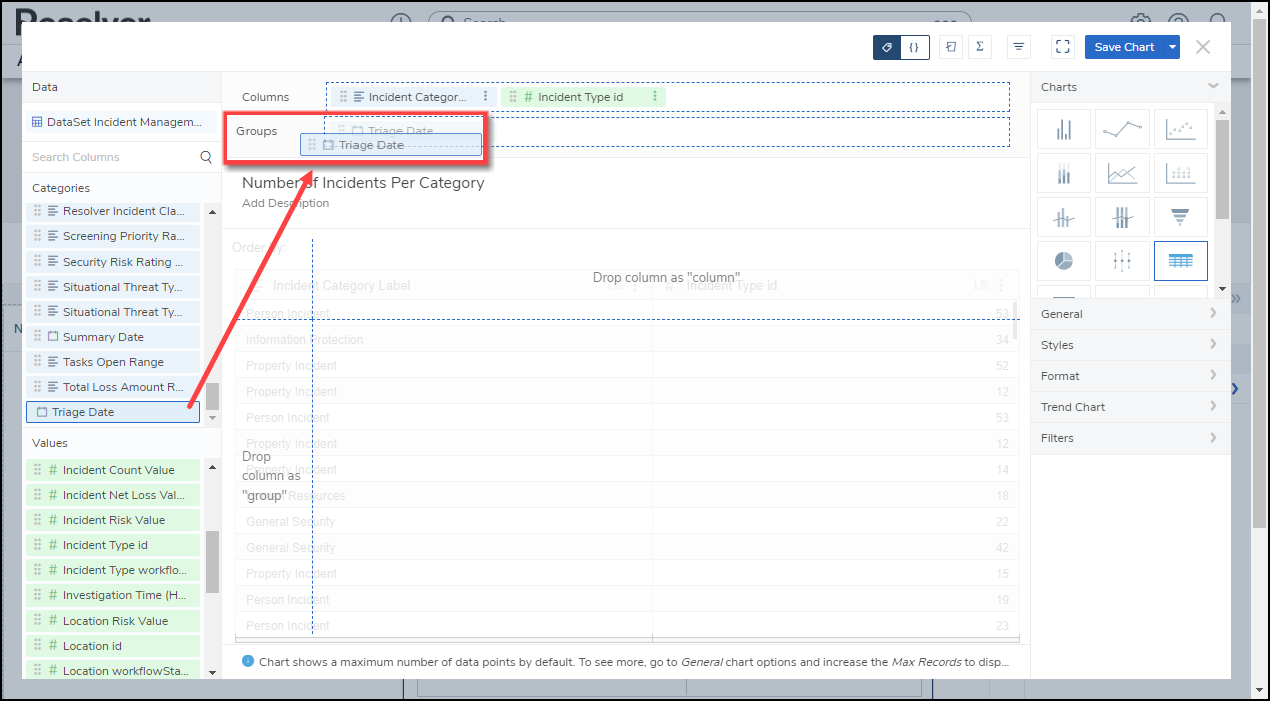This screenshot has width=1270, height=701.
Task: Select Location Risk Value item
Action: point(113,621)
